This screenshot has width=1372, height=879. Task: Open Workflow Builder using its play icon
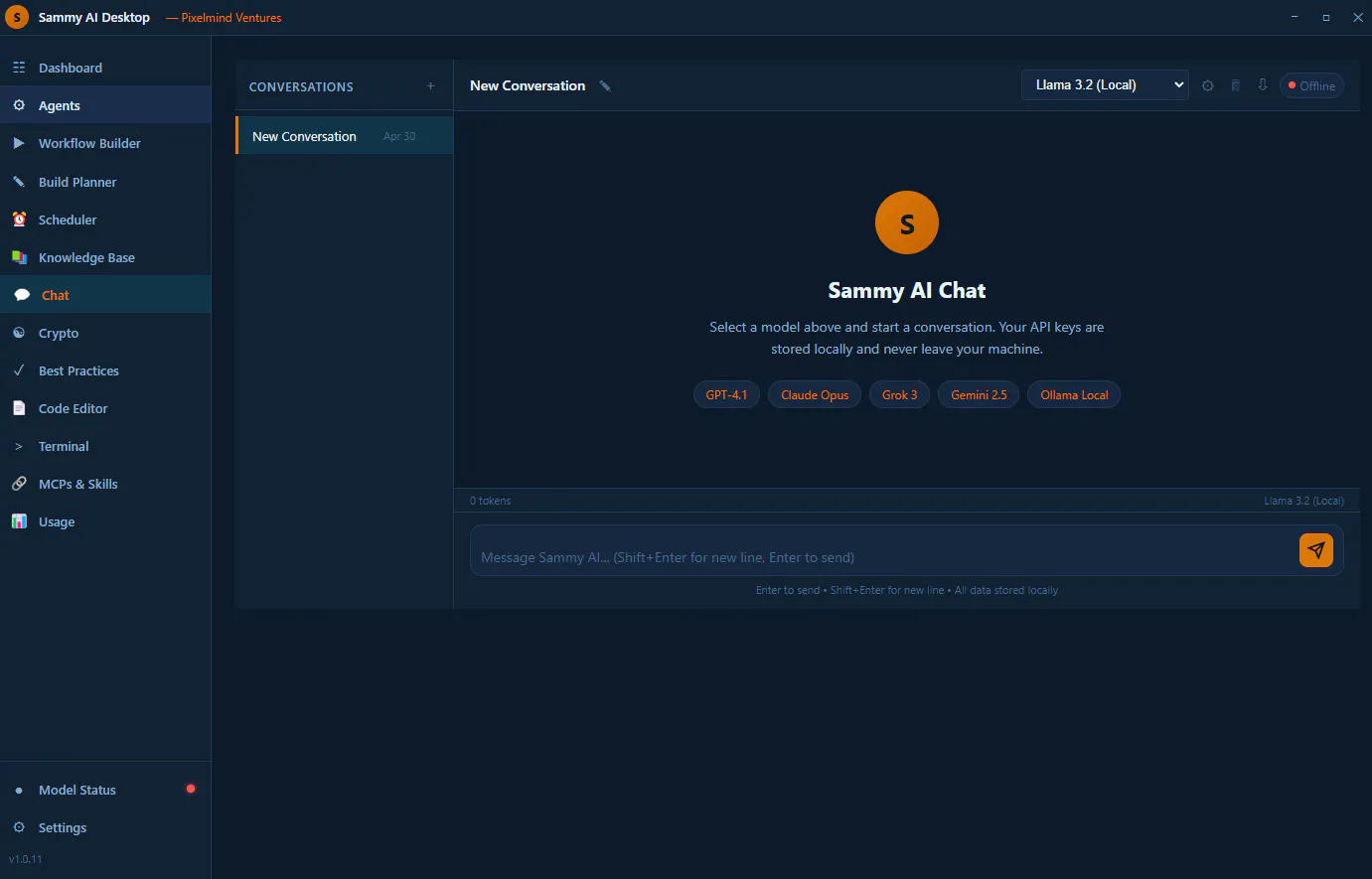tap(19, 143)
